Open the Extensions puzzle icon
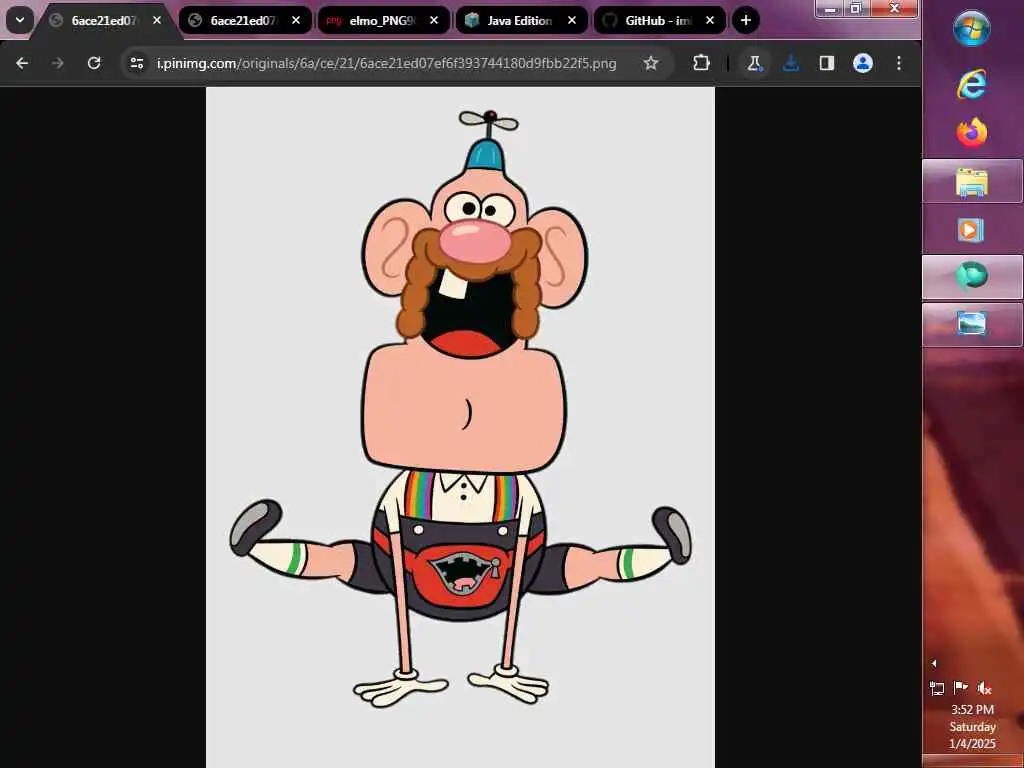Viewport: 1024px width, 768px height. [701, 63]
